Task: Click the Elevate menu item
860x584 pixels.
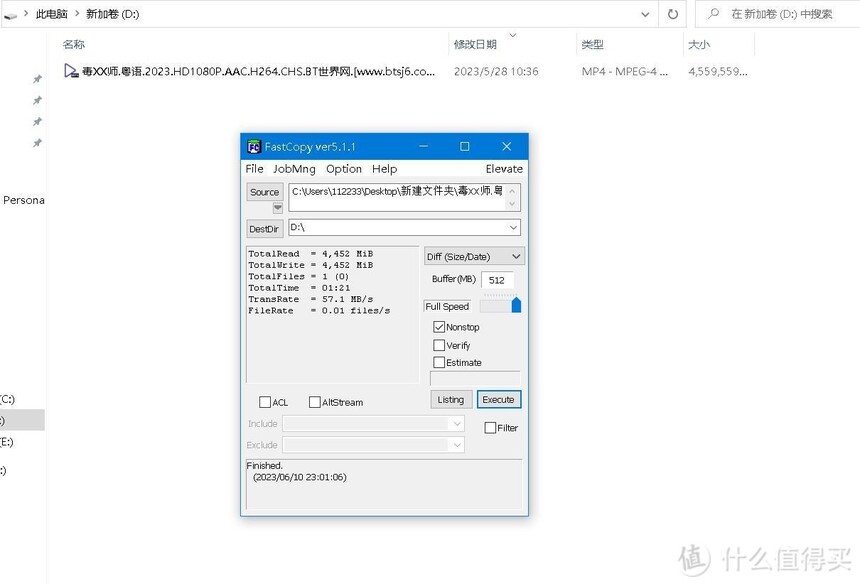Action: 504,169
